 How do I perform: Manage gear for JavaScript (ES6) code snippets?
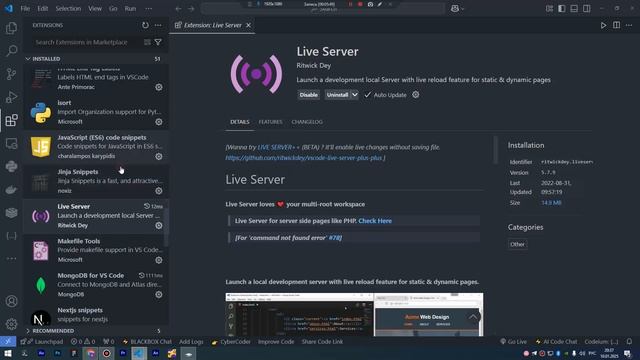coord(159,156)
